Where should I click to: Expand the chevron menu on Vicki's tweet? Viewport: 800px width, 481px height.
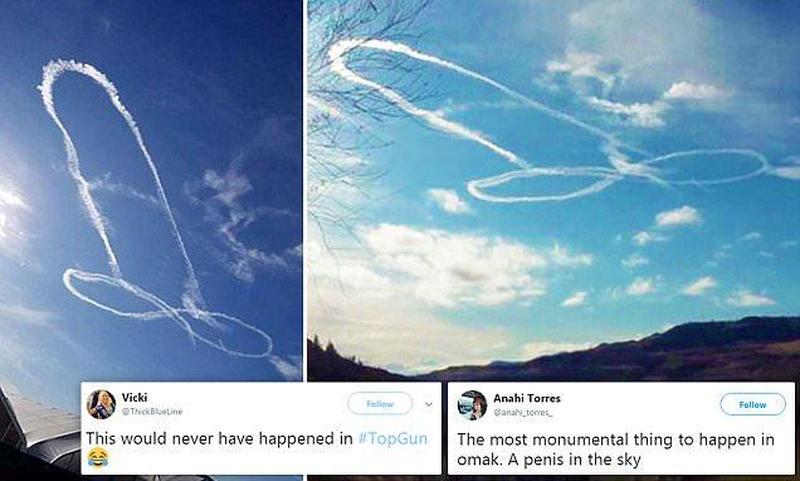coord(429,404)
